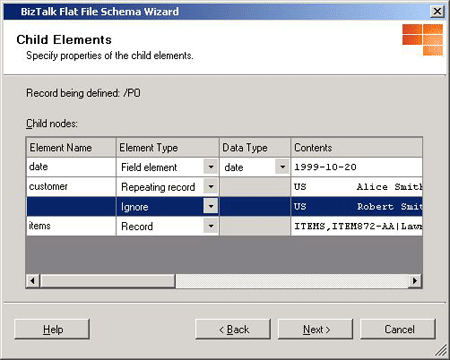Click the Data Type column header
450x360 pixels.
point(255,147)
